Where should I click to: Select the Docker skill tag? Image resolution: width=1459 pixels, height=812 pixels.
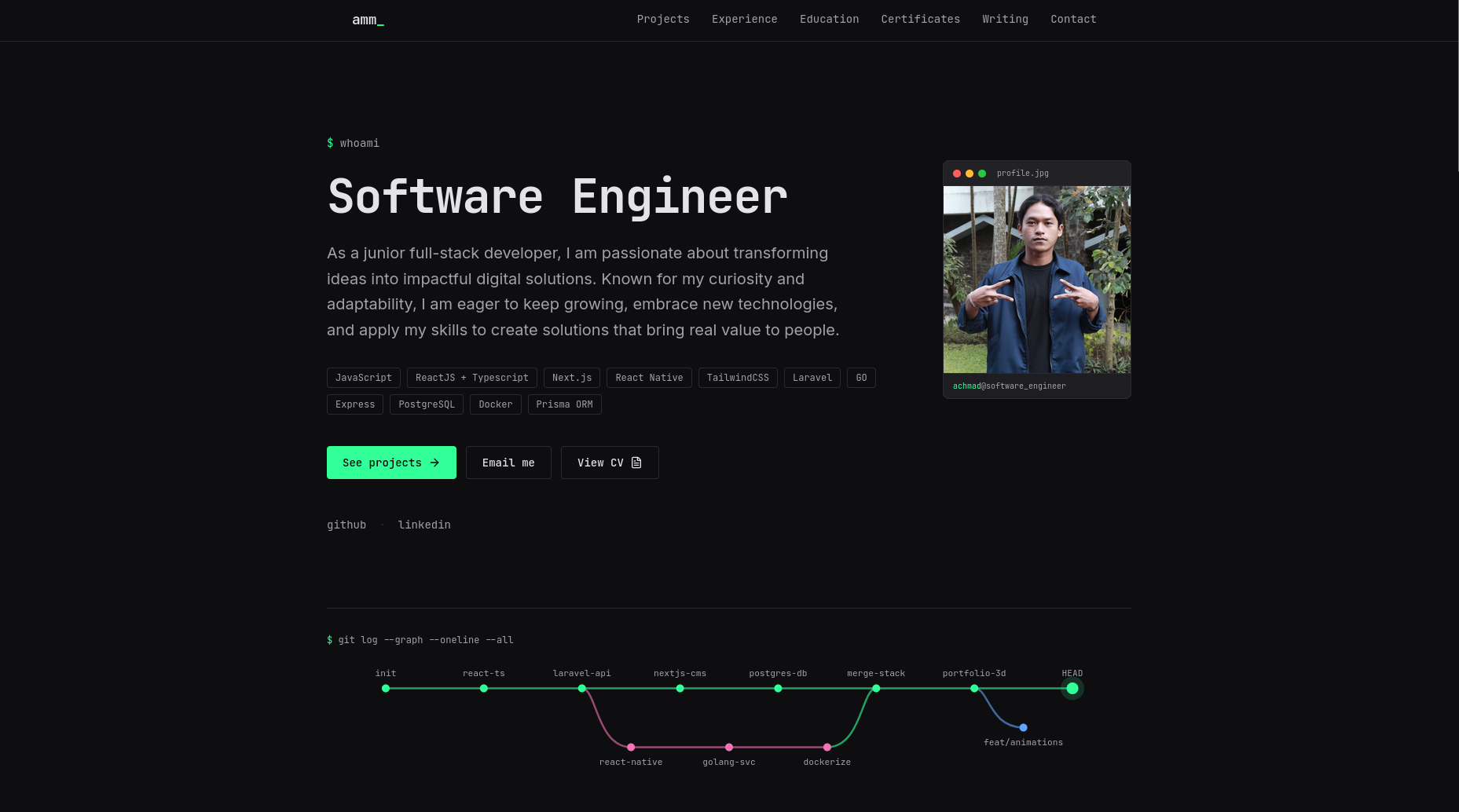tap(496, 404)
